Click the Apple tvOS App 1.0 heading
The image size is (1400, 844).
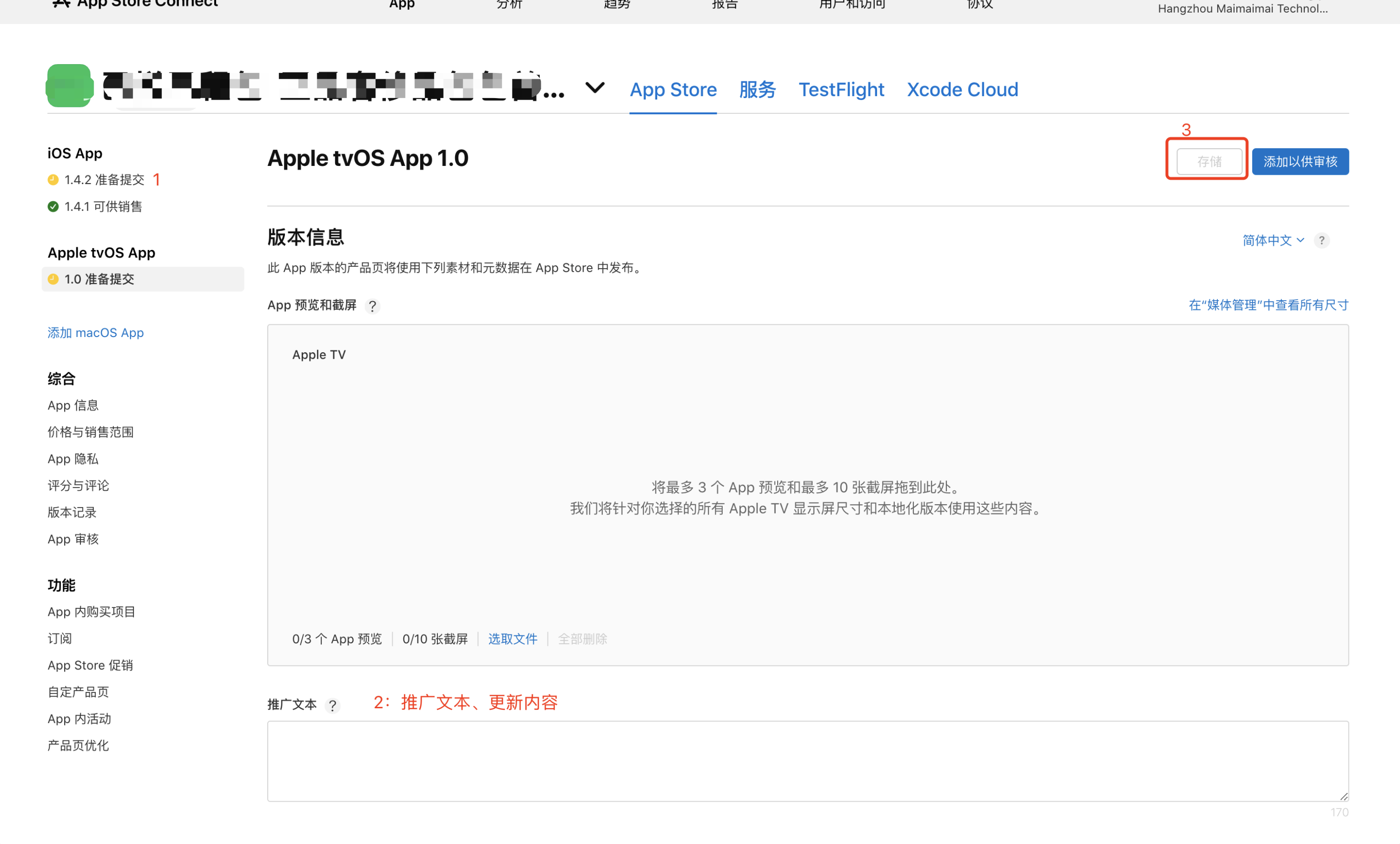tap(368, 158)
